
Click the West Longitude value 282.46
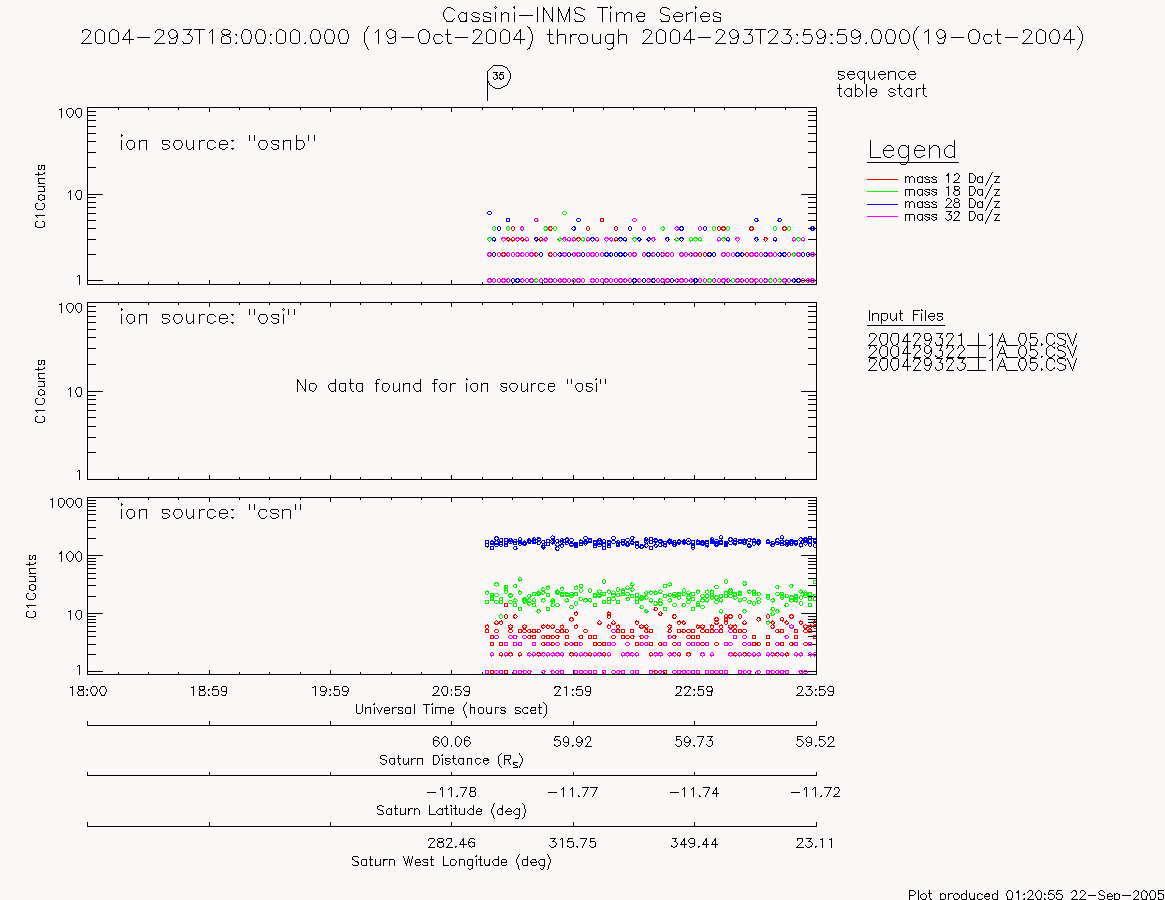pos(451,843)
